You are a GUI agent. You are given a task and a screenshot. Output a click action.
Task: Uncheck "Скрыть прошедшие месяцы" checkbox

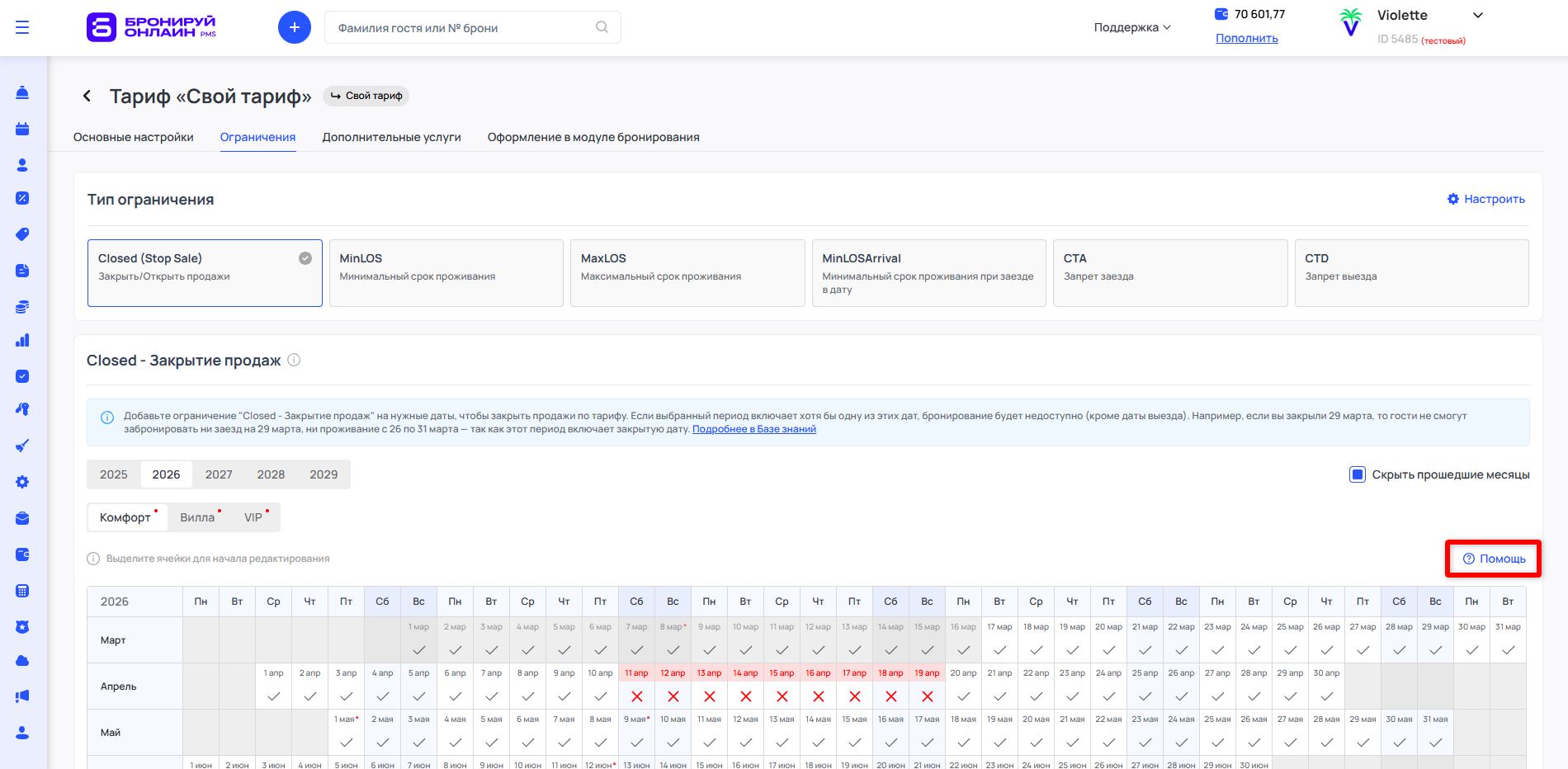click(1357, 474)
